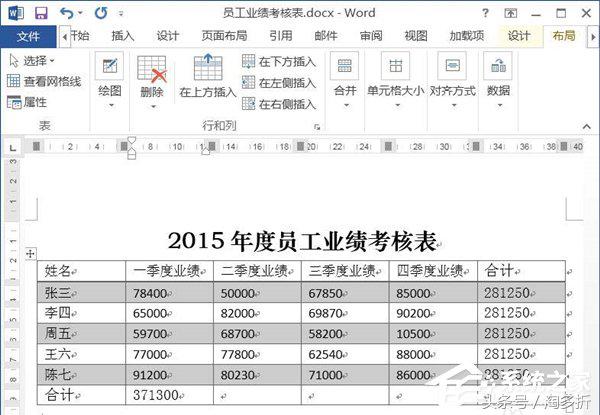Open the 行和列 dialog launcher
This screenshot has width=600, height=415.
(317, 127)
